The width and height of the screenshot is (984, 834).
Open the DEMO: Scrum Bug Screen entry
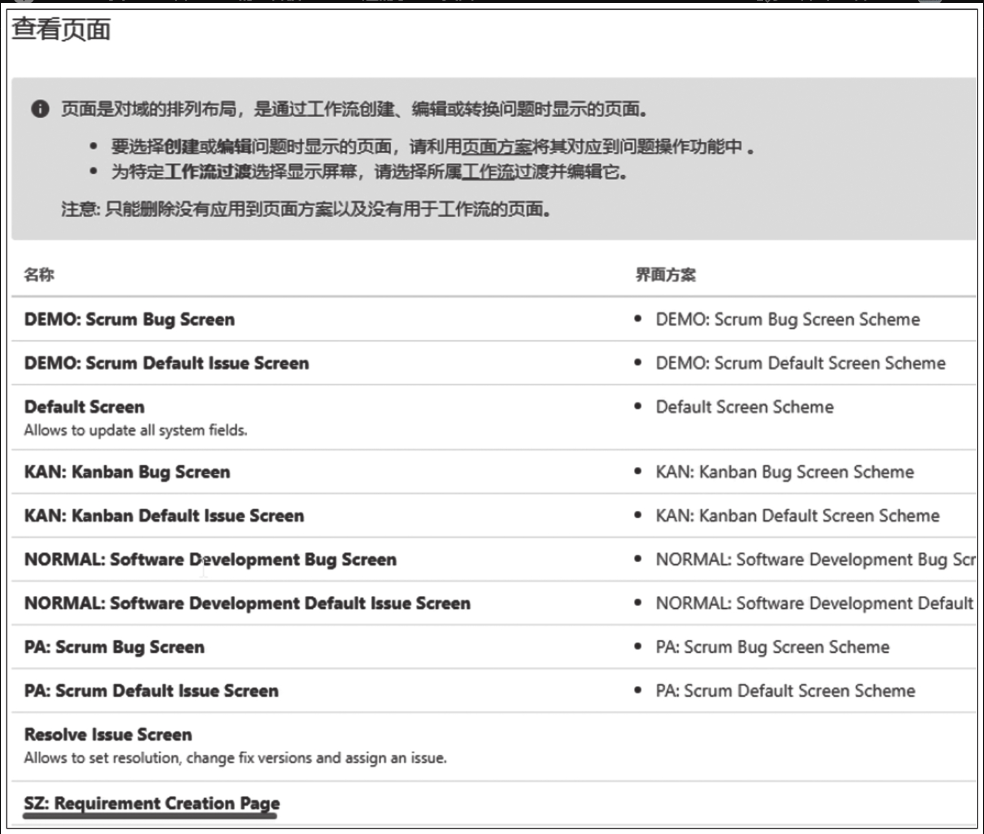click(129, 319)
